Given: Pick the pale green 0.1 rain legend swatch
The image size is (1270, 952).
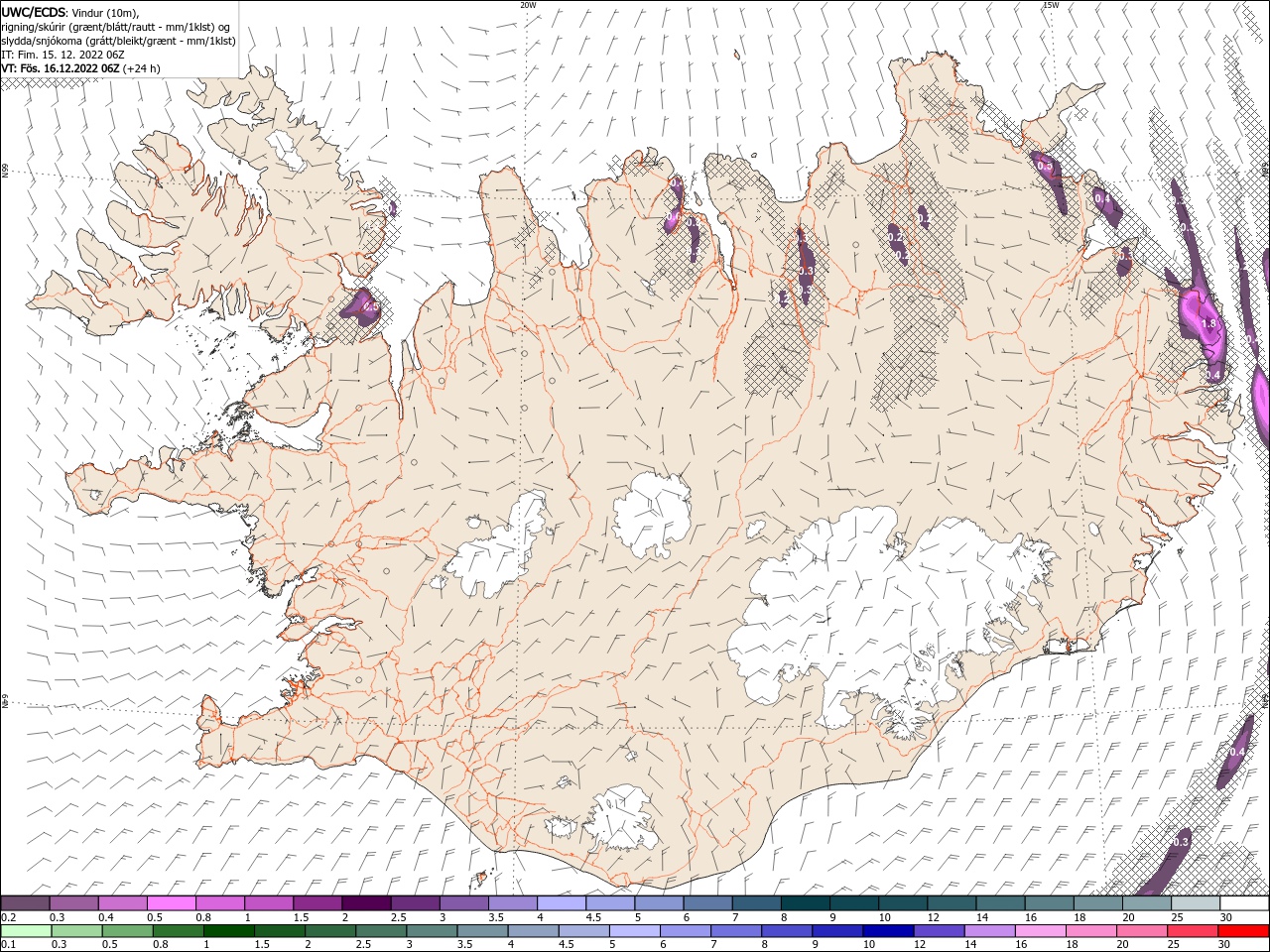Looking at the screenshot, I should point(26,931).
